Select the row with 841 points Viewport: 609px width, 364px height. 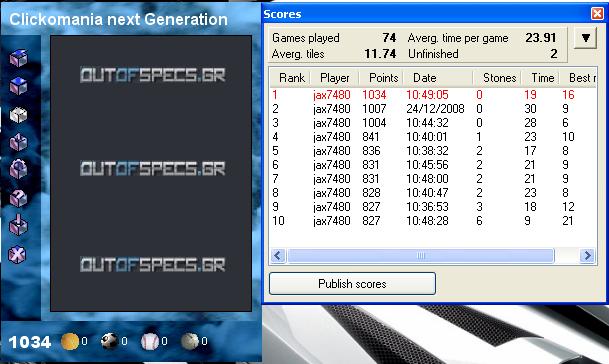pos(433,137)
